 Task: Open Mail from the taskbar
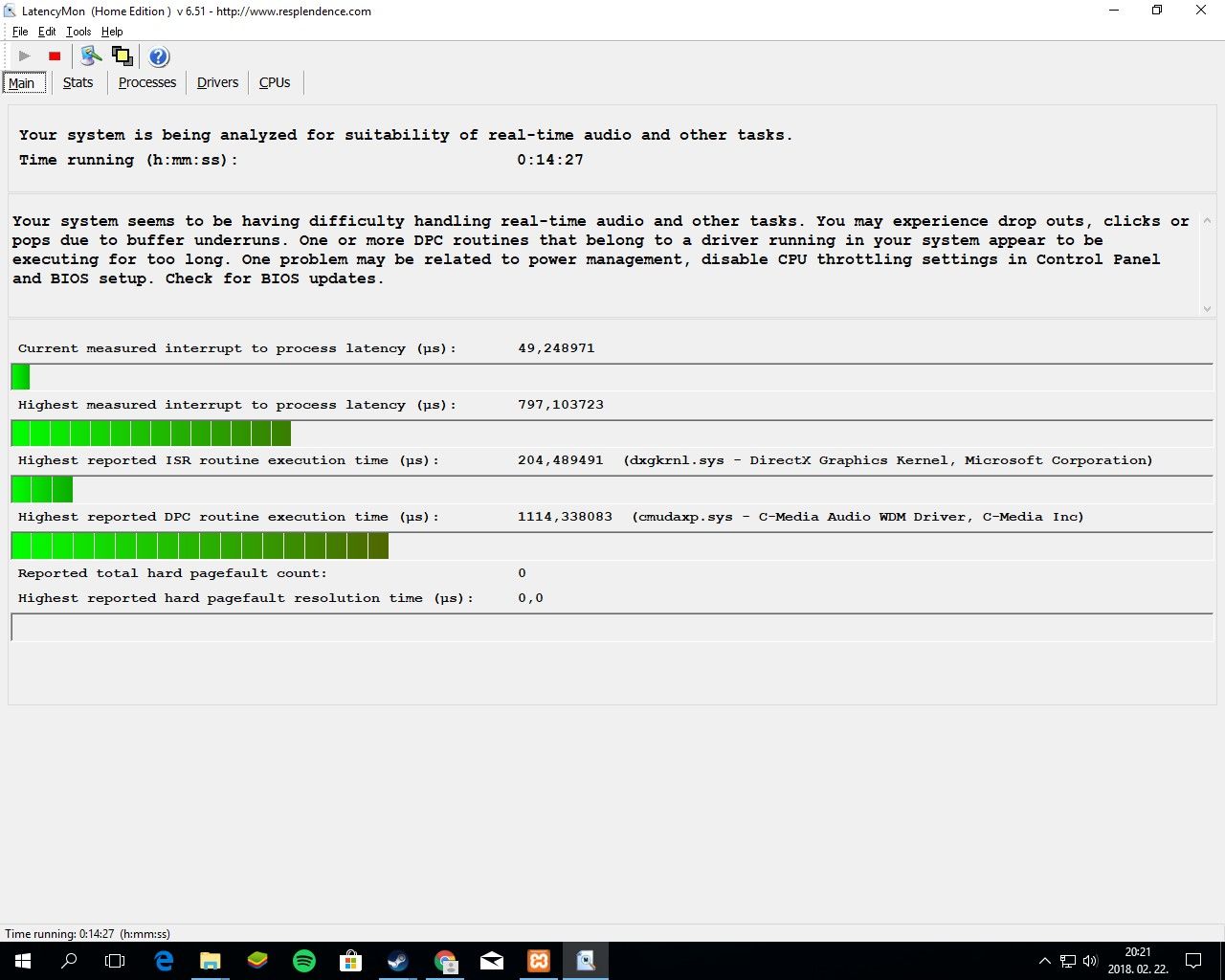[492, 961]
